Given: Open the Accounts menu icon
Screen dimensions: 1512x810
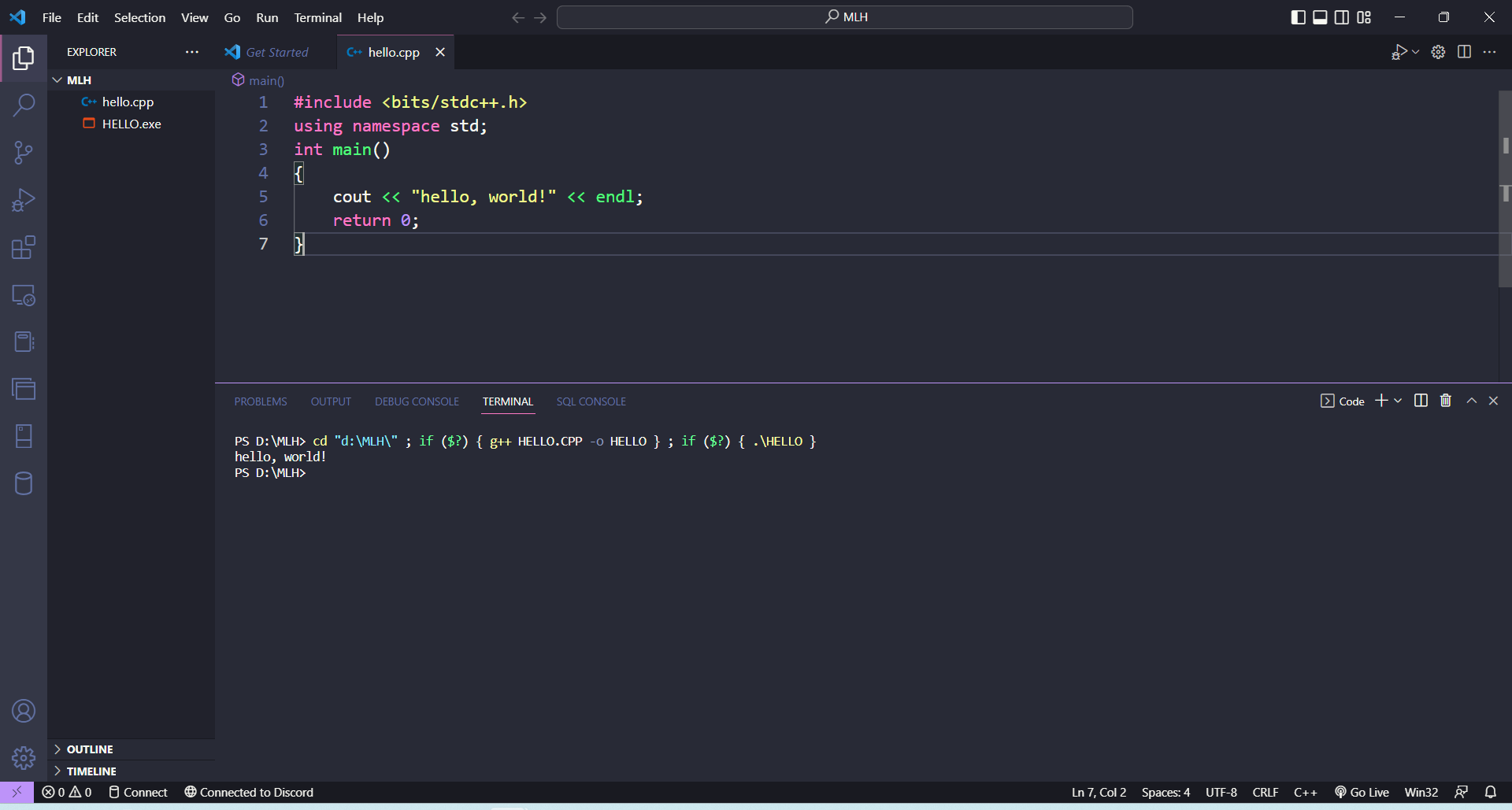Looking at the screenshot, I should pos(24,711).
